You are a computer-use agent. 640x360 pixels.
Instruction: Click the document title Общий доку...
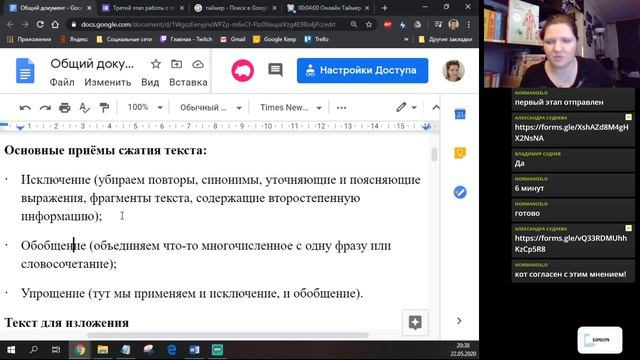click(92, 64)
